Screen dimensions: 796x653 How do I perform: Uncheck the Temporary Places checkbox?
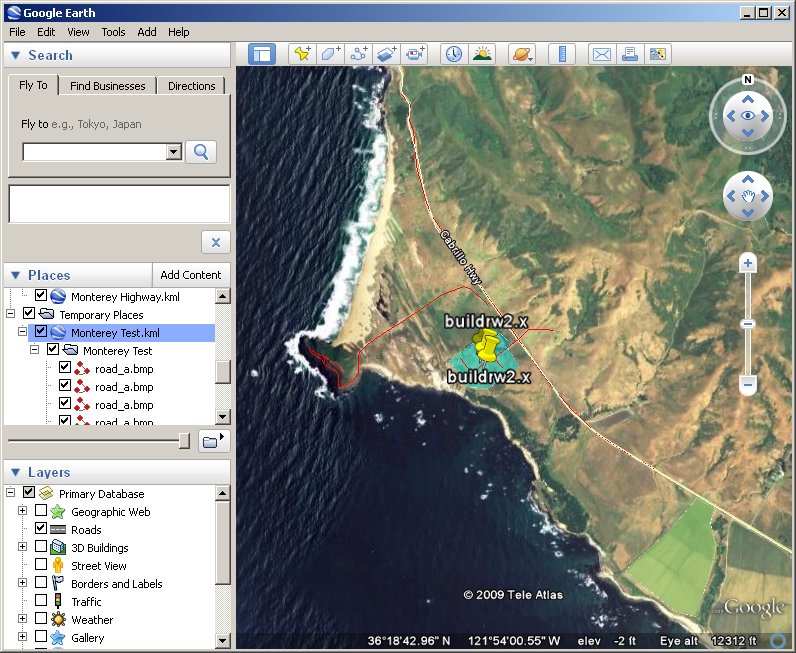point(29,313)
